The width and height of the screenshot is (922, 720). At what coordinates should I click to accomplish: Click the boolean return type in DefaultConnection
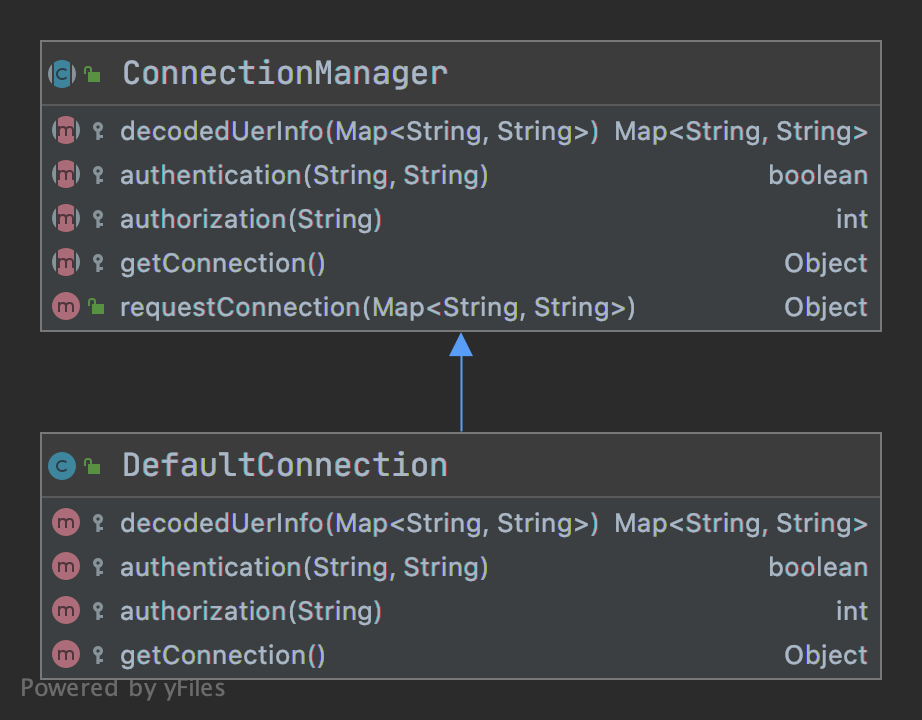point(818,567)
